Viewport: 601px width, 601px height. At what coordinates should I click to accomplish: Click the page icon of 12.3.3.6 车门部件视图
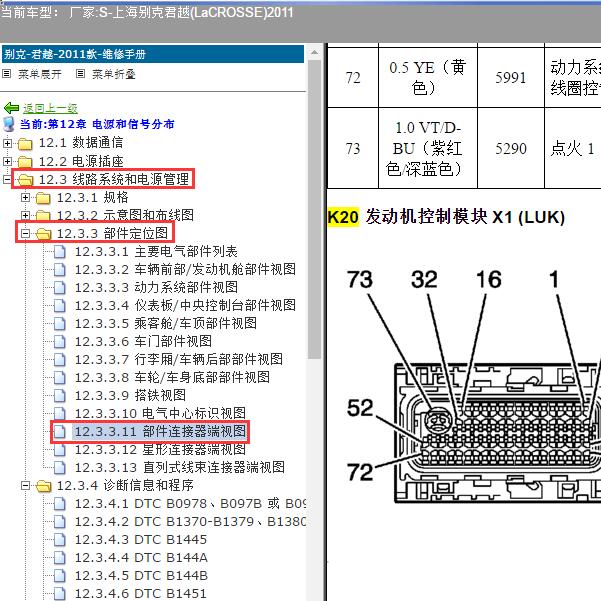[59, 342]
